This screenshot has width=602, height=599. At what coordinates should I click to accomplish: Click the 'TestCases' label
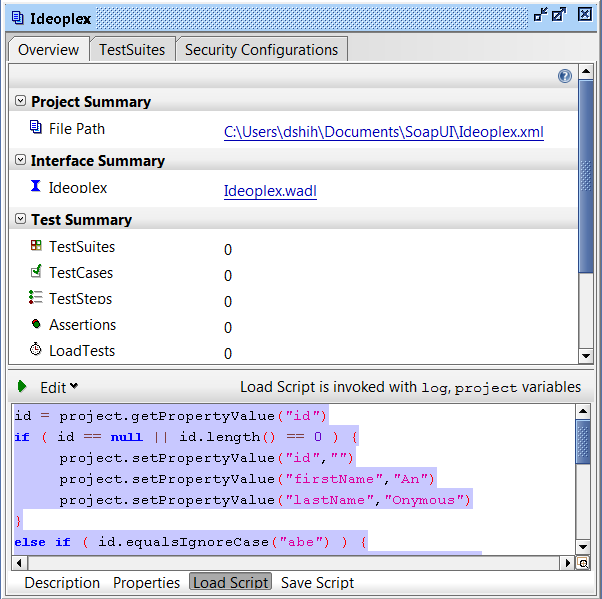[x=81, y=273]
